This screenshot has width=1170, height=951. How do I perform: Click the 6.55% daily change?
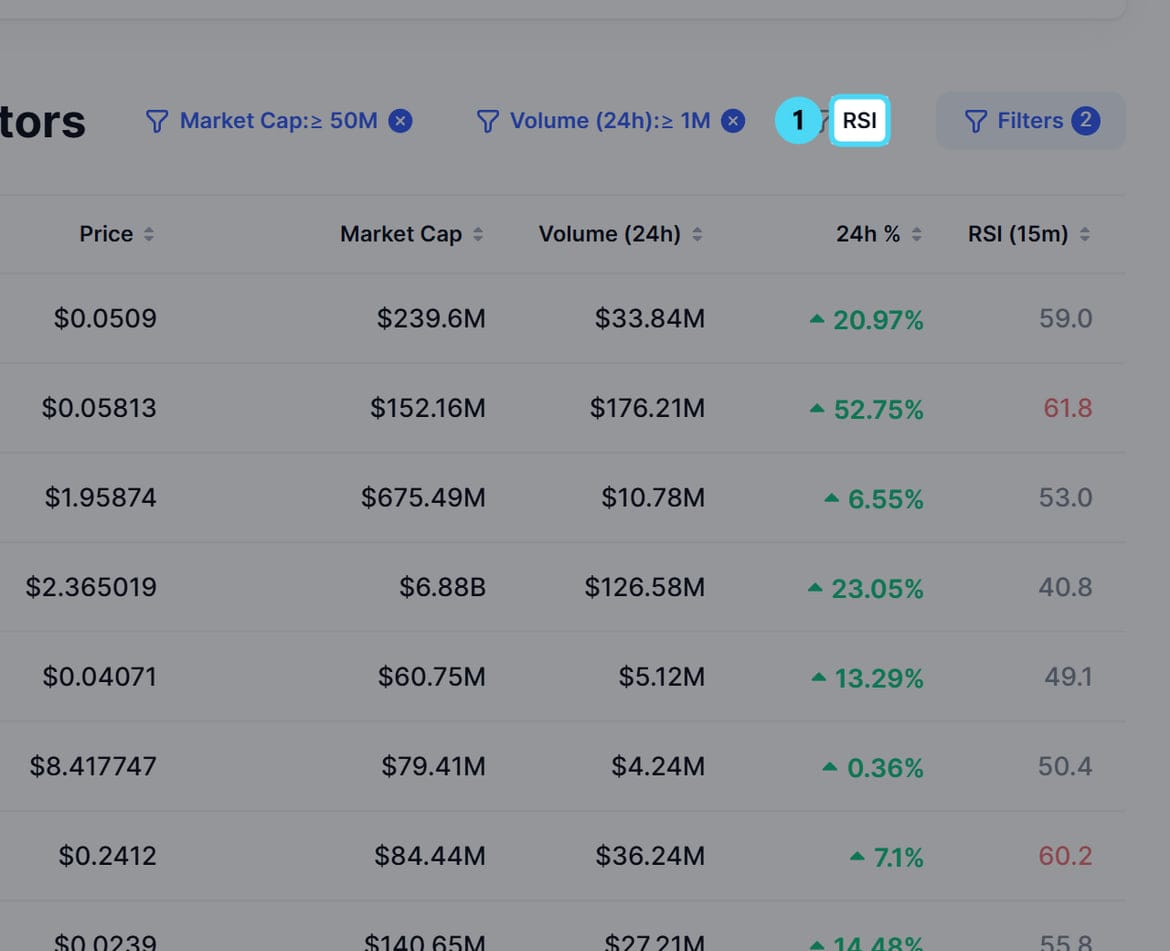pos(874,499)
